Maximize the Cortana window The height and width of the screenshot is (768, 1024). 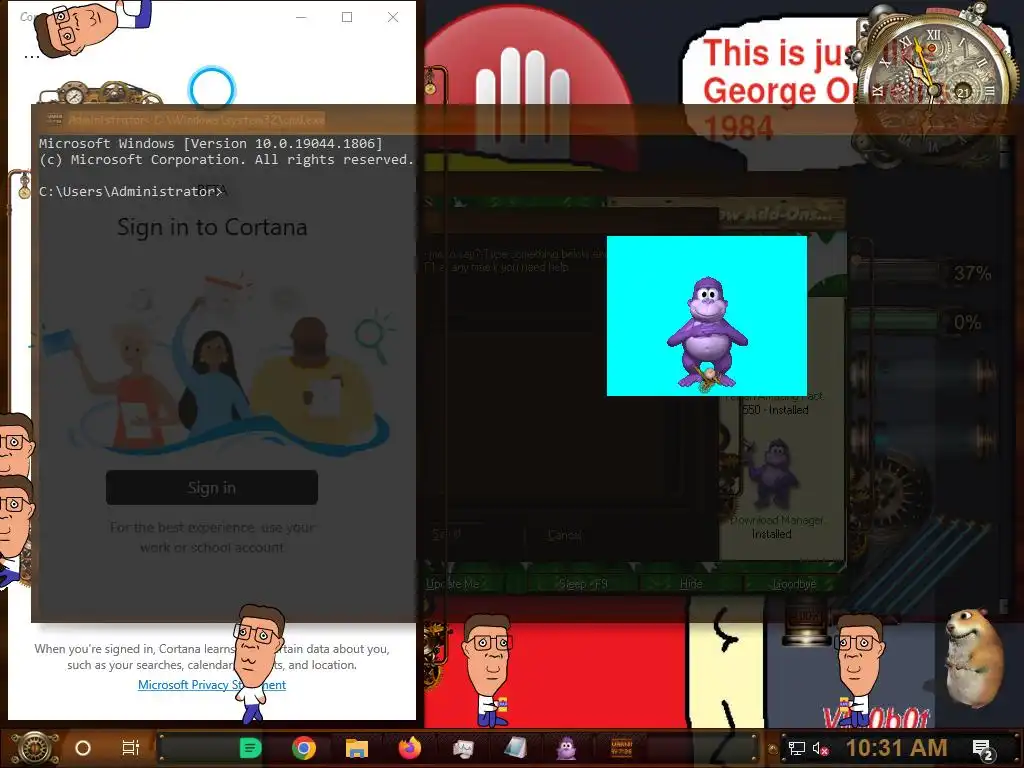[x=347, y=17]
